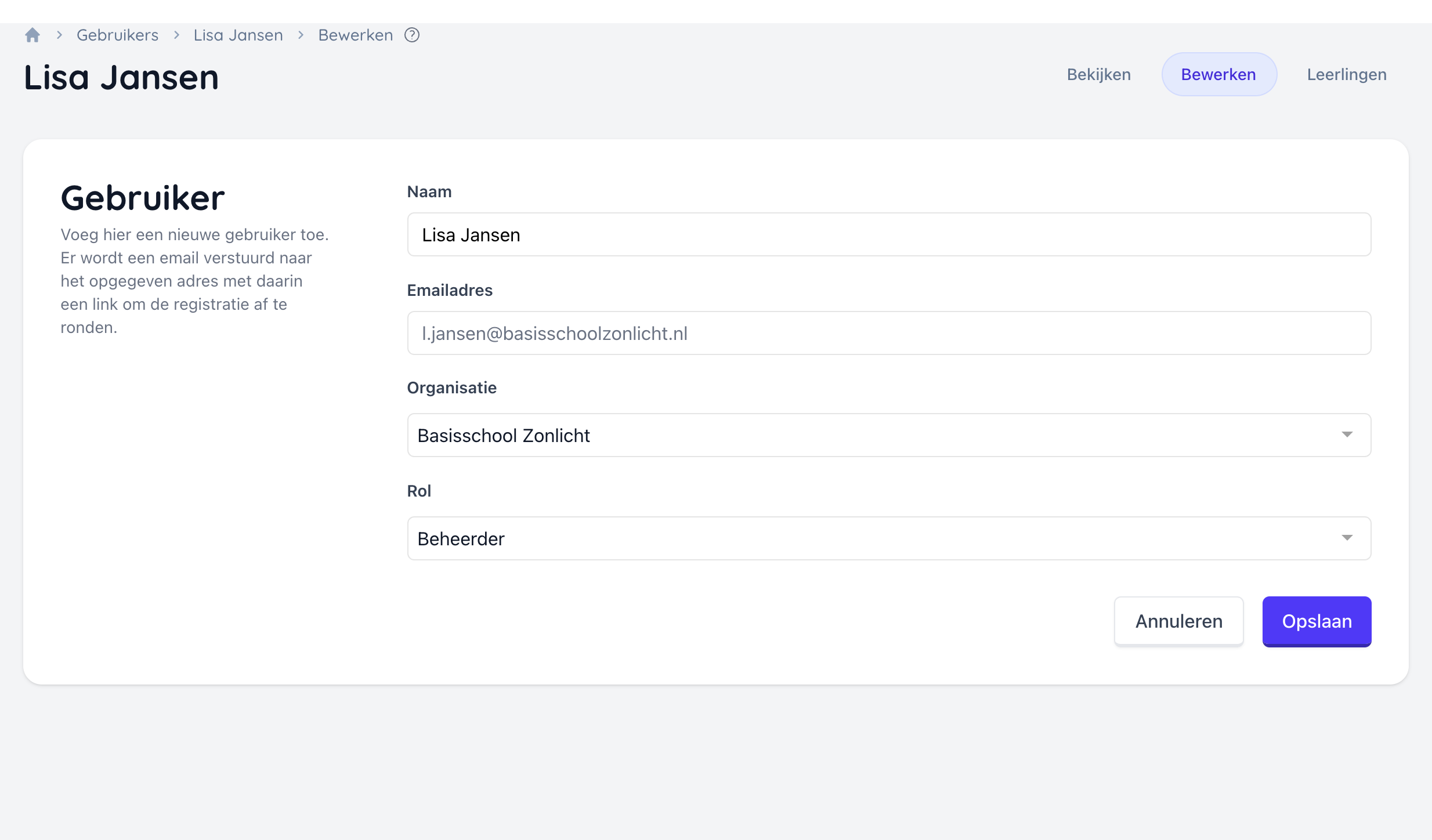Focus the Naam text field
1432x840 pixels.
[x=889, y=234]
